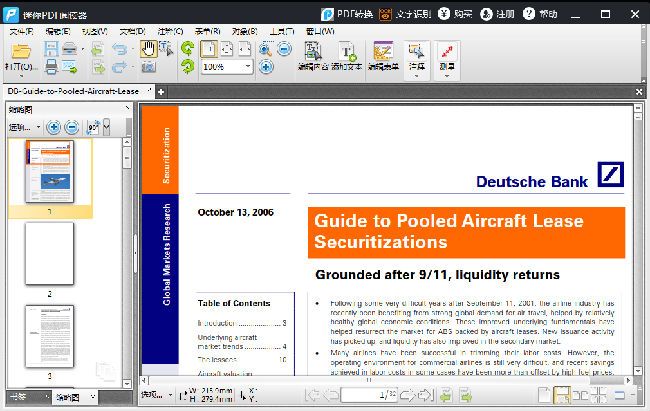Click the page number input field
The height and width of the screenshot is (411, 650).
pyautogui.click(x=369, y=395)
